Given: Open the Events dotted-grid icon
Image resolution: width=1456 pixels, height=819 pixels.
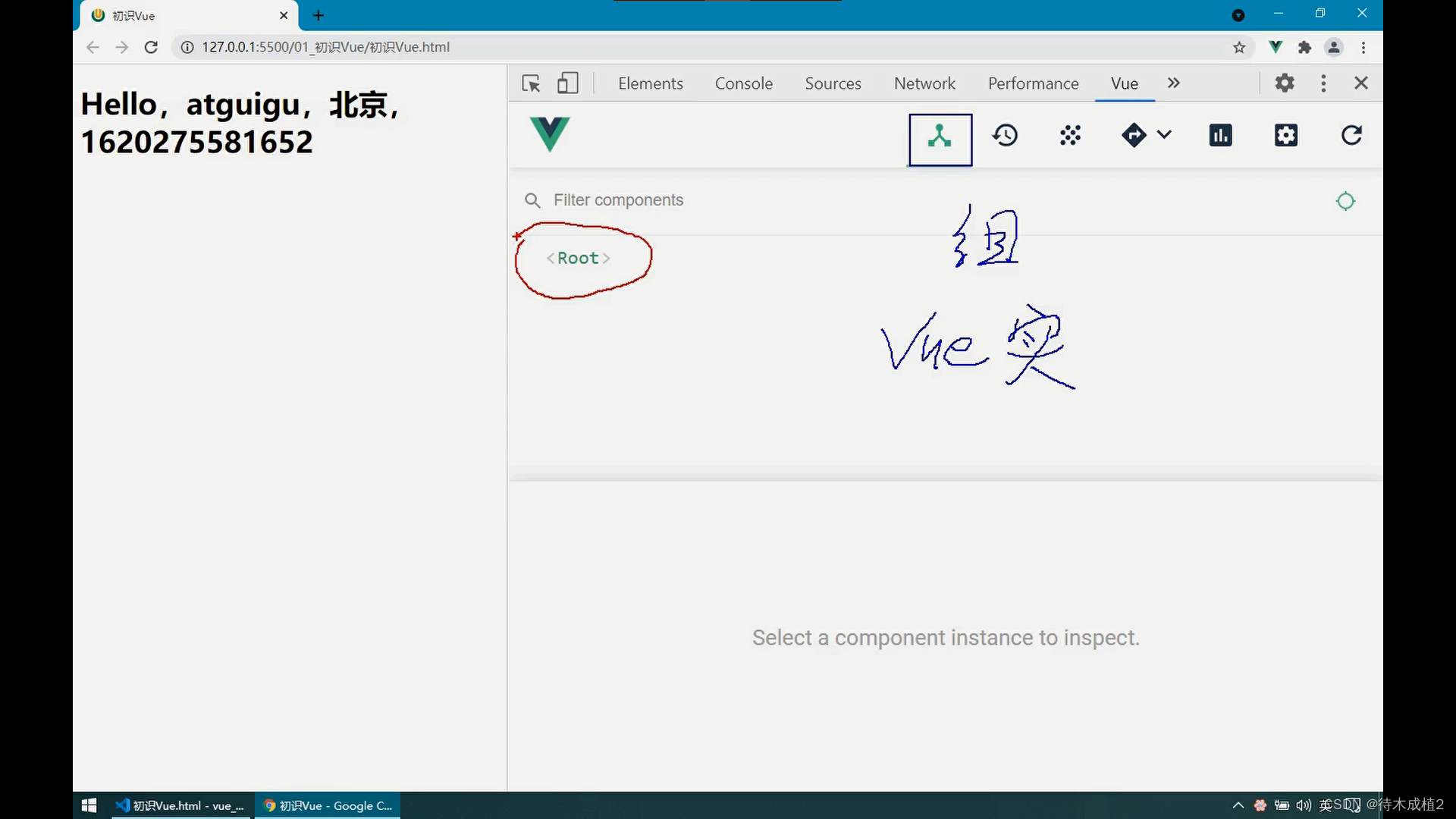Looking at the screenshot, I should [1070, 136].
